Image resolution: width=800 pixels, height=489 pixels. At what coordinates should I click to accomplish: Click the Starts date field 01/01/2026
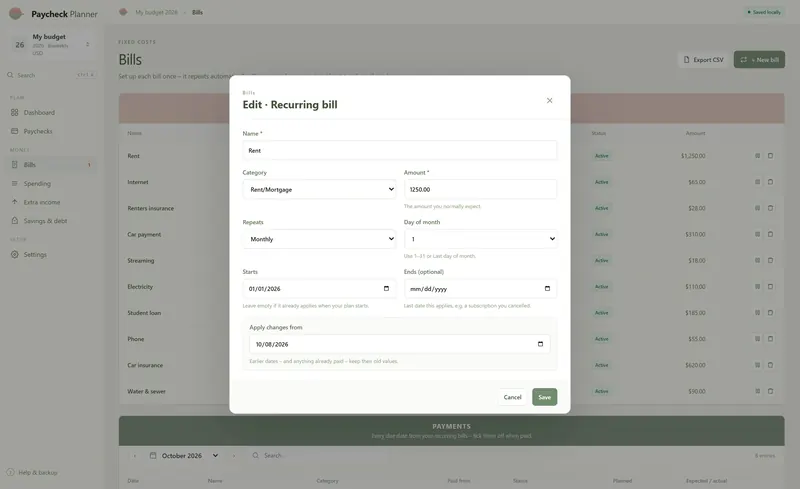(319, 288)
